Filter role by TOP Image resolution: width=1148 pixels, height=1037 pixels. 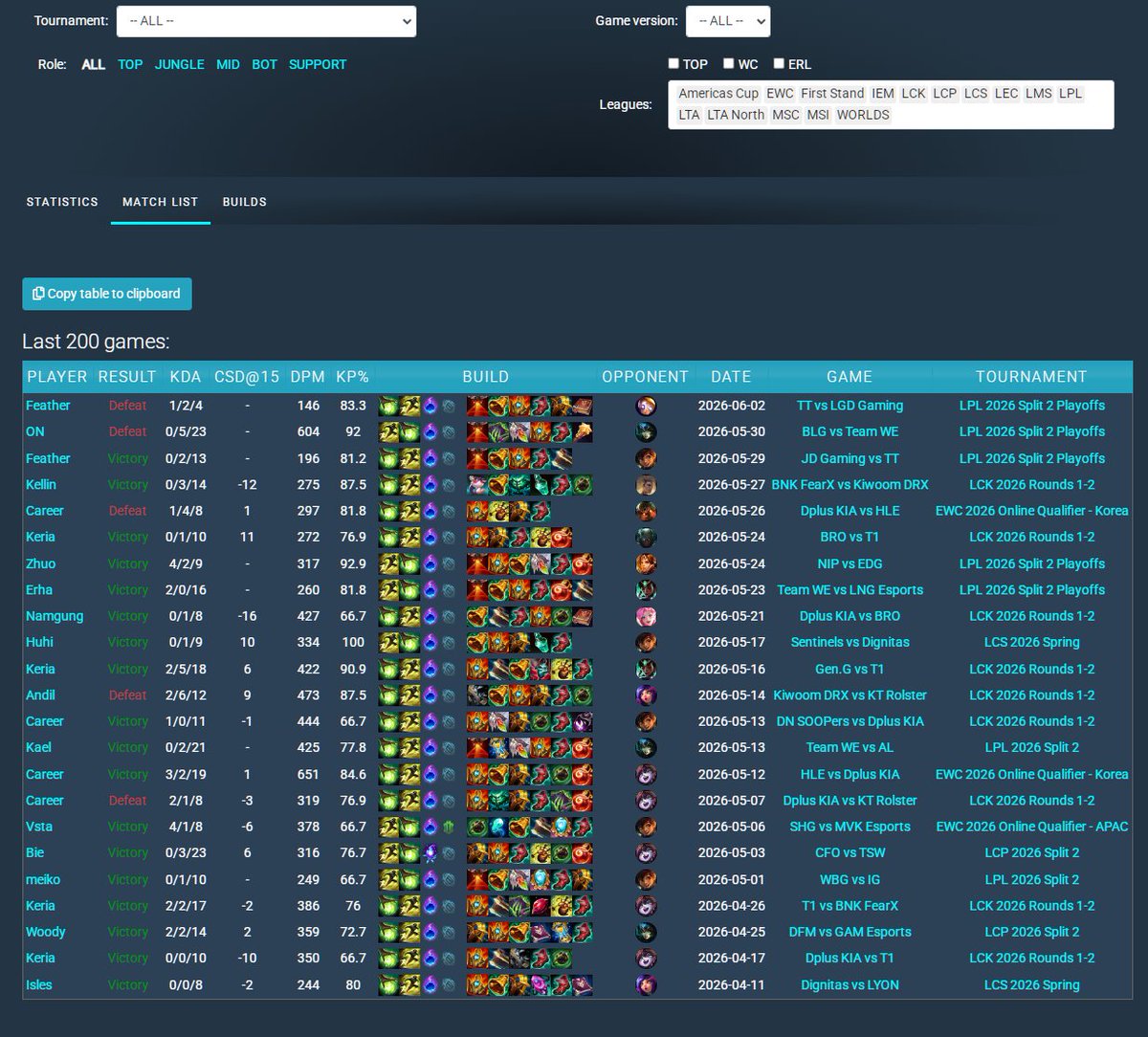coord(130,64)
